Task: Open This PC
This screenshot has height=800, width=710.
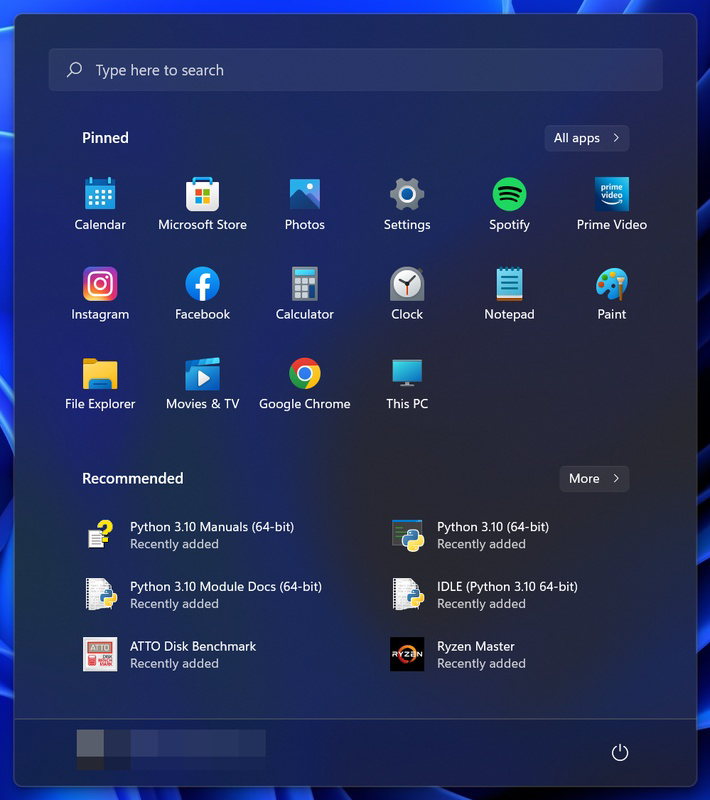Action: [407, 384]
